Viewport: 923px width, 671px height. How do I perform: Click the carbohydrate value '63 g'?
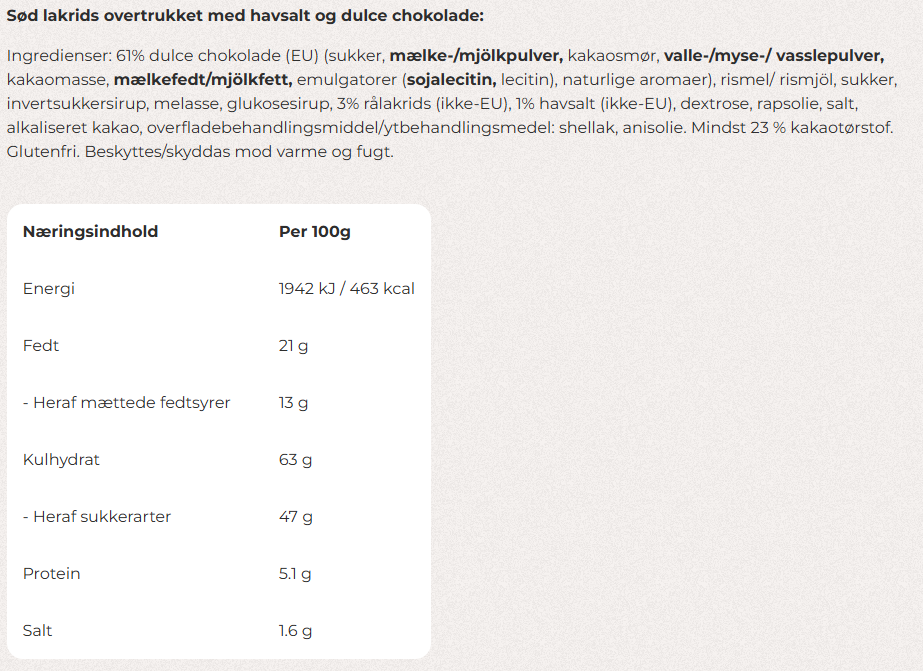tap(295, 460)
